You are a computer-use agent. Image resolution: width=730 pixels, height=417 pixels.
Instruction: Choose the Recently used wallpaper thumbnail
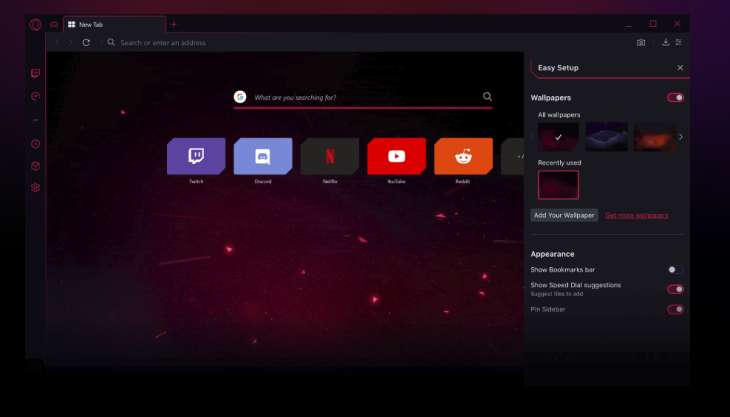point(558,185)
